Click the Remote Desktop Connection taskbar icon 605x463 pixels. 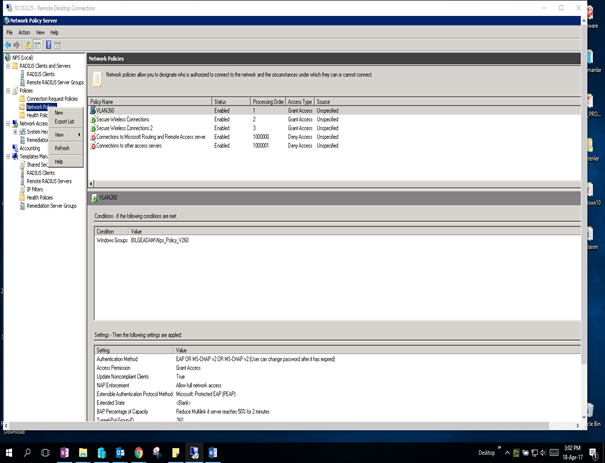click(194, 452)
